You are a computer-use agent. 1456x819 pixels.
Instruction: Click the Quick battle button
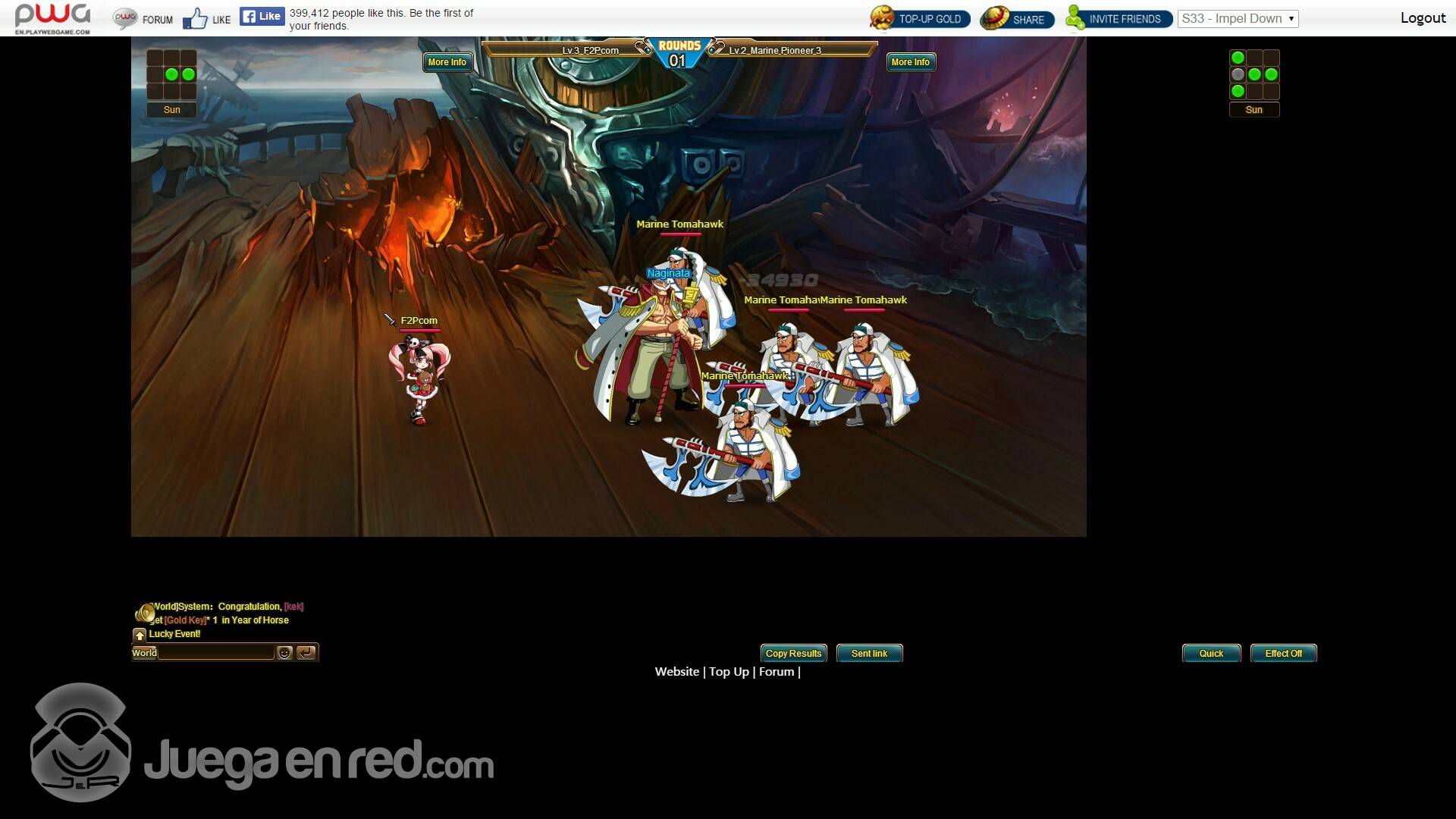(x=1211, y=654)
